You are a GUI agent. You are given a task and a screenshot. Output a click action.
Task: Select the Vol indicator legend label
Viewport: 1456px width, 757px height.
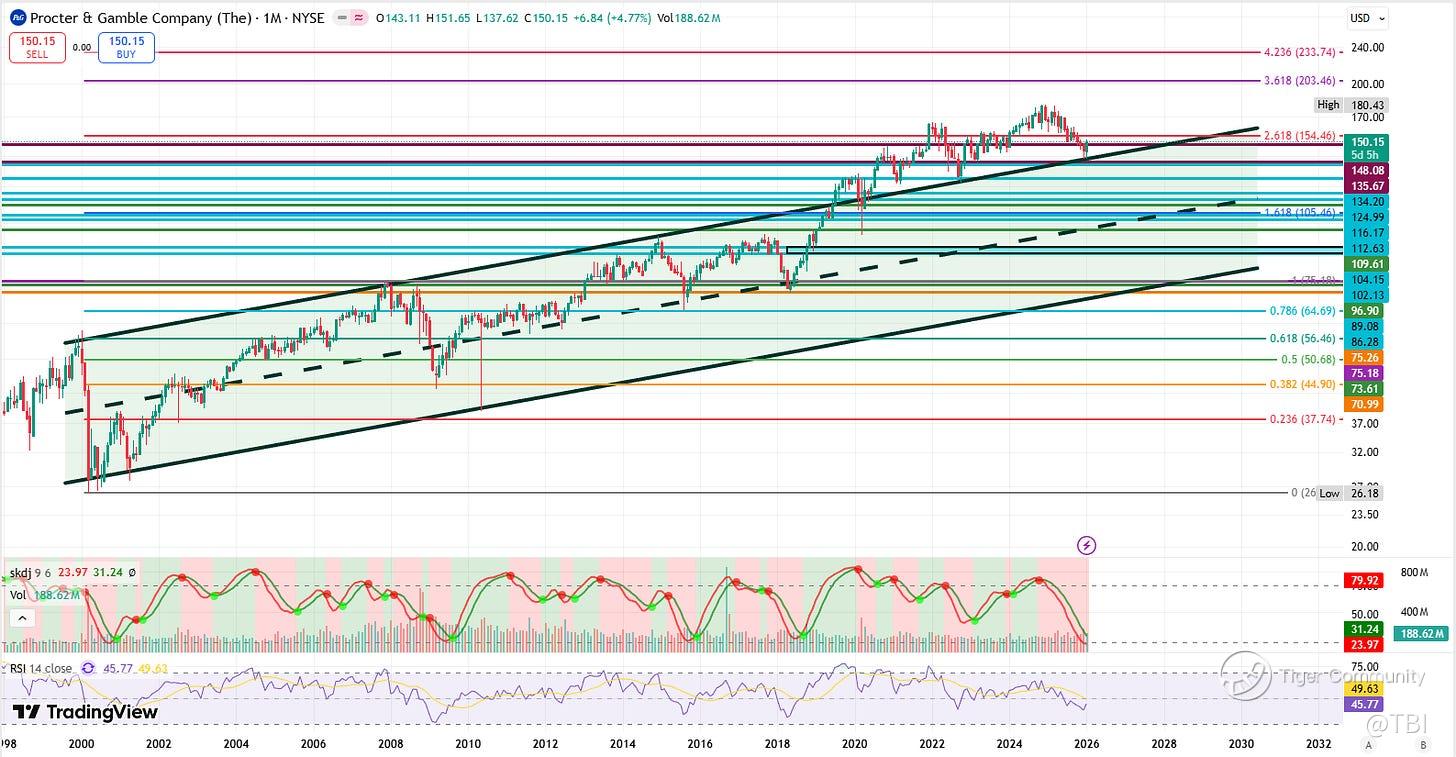[x=18, y=594]
